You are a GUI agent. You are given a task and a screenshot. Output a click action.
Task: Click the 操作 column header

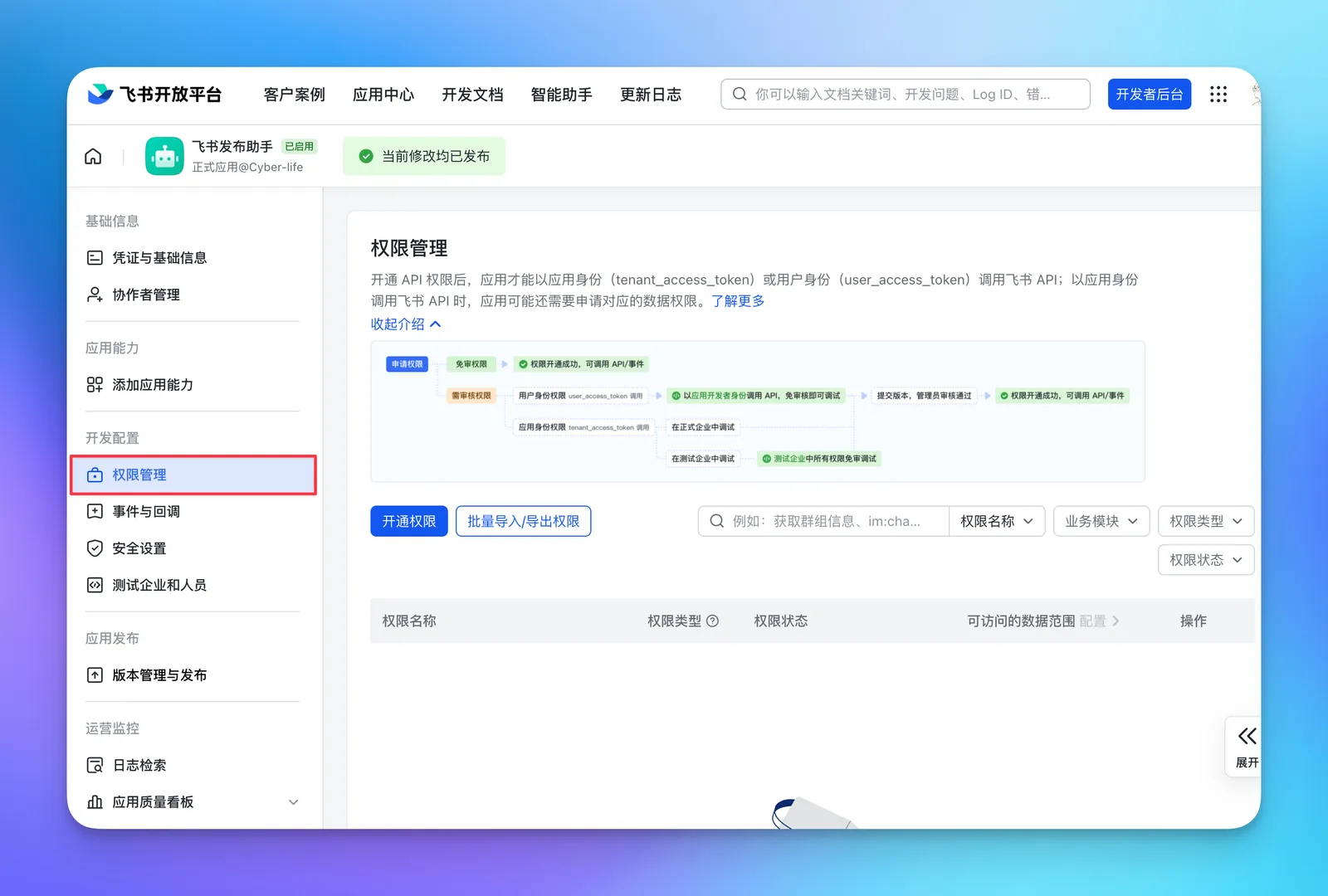[1194, 621]
